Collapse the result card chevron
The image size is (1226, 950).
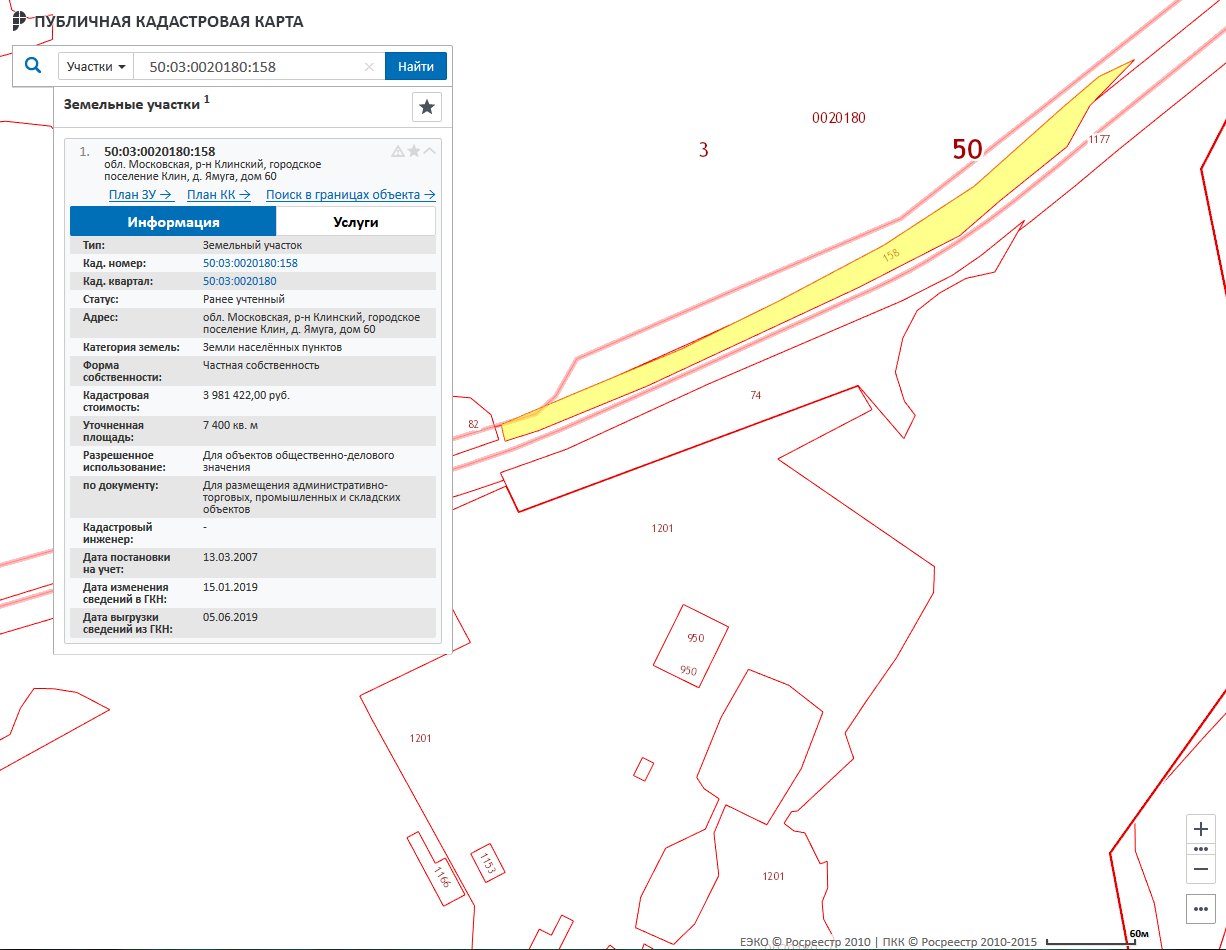[x=430, y=151]
